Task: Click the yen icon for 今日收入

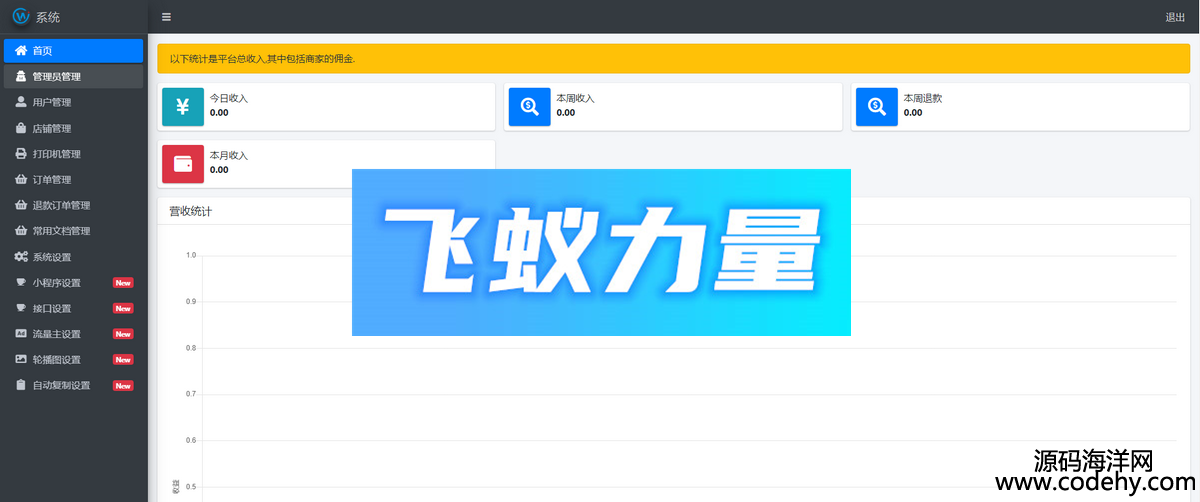Action: click(x=183, y=106)
